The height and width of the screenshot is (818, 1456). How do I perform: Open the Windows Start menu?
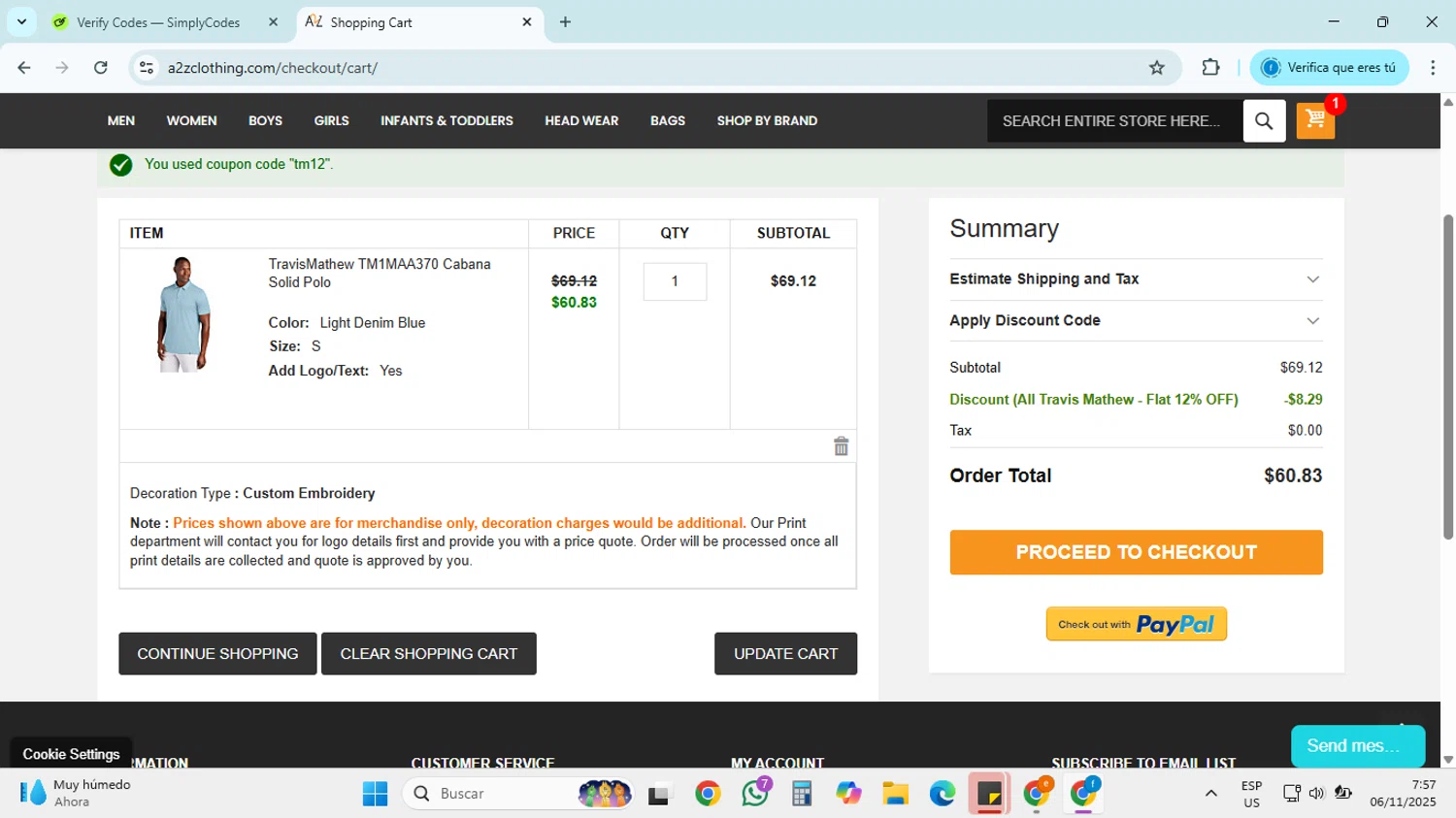[375, 794]
